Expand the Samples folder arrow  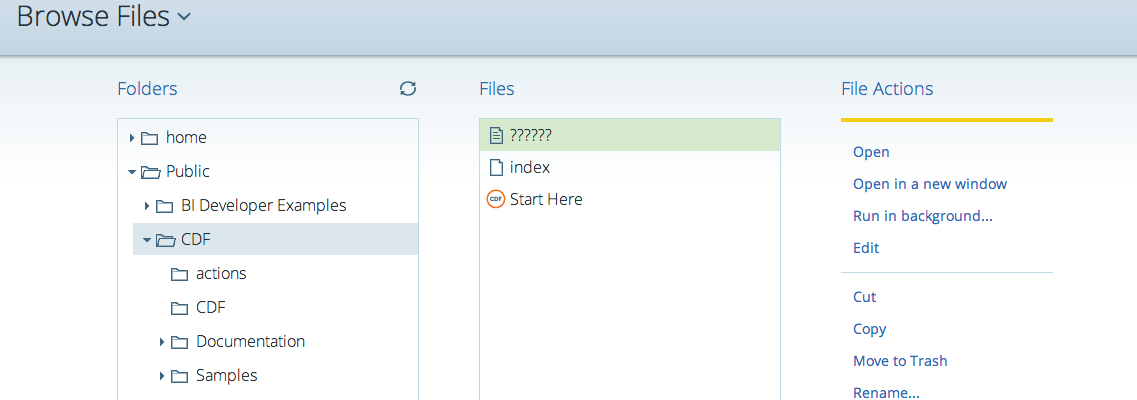162,376
